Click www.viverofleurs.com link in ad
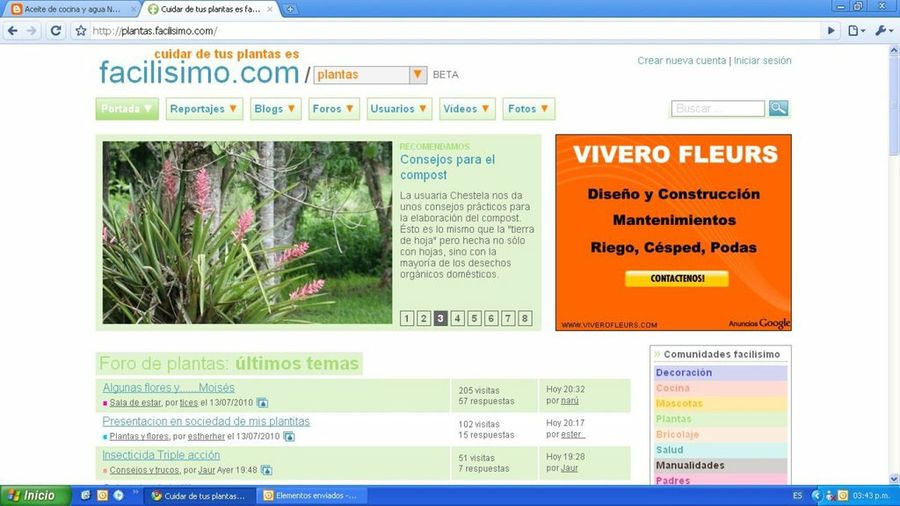 click(609, 325)
